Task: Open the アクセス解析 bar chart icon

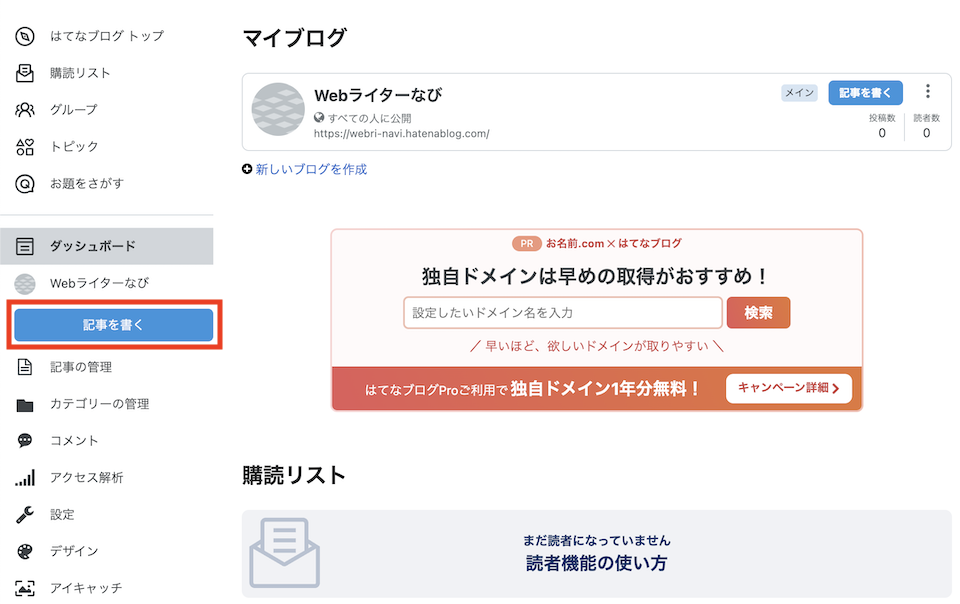Action: coord(25,478)
